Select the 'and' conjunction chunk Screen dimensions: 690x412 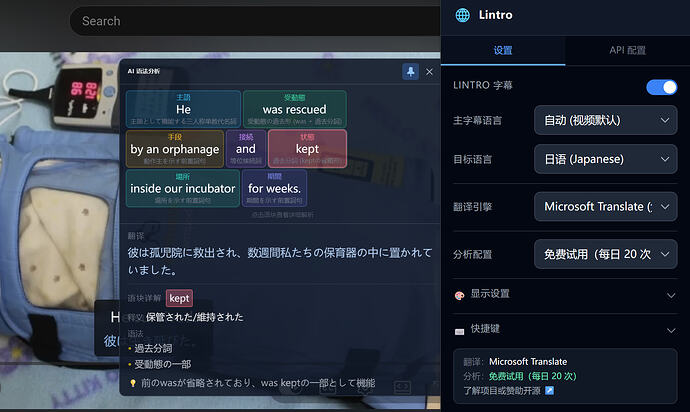click(x=246, y=149)
